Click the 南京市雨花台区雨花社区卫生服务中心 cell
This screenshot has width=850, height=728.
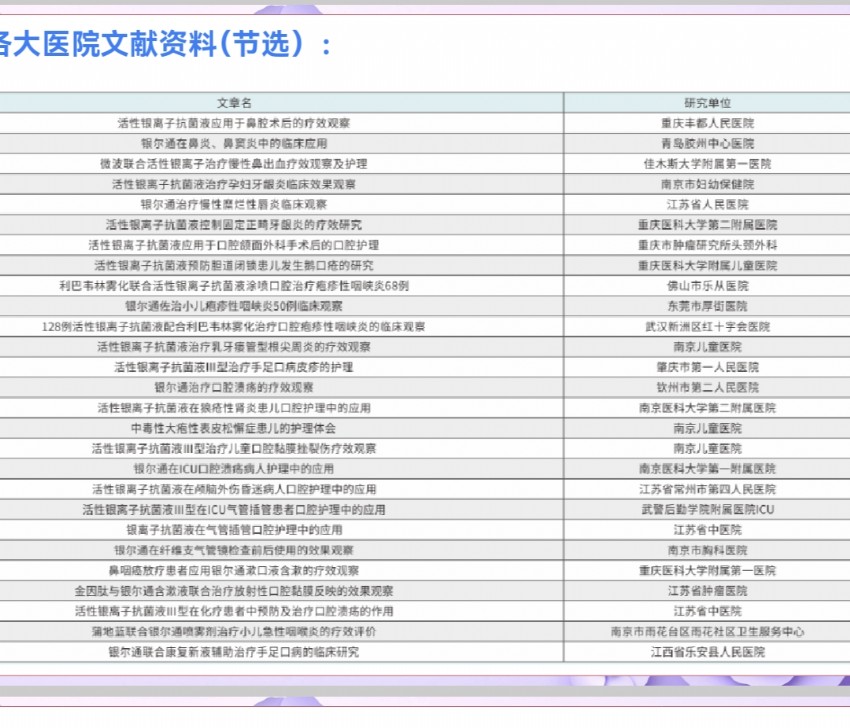[707, 631]
